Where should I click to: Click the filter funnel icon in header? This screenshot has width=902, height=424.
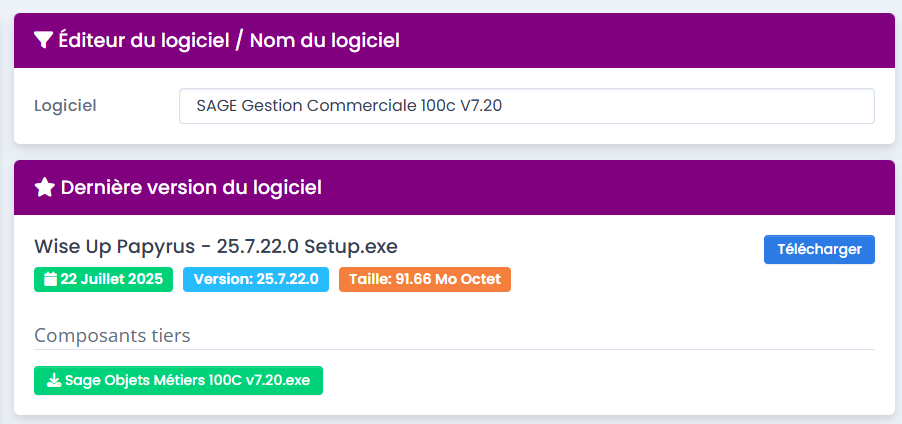tap(43, 40)
